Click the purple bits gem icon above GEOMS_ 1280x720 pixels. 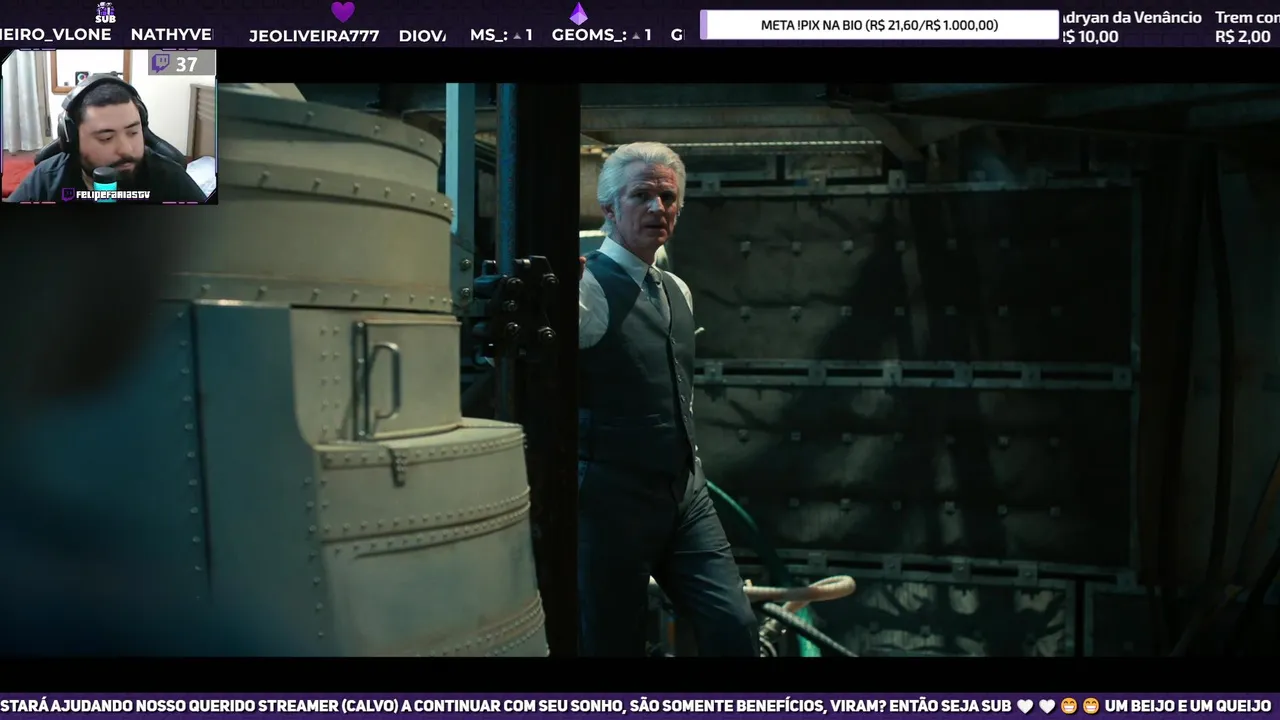pyautogui.click(x=578, y=13)
